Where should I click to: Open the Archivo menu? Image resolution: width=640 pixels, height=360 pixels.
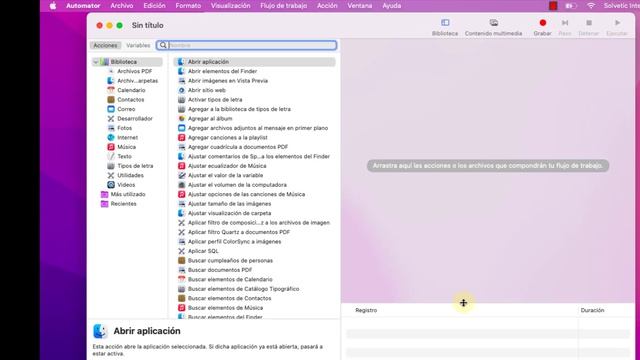[x=122, y=6]
